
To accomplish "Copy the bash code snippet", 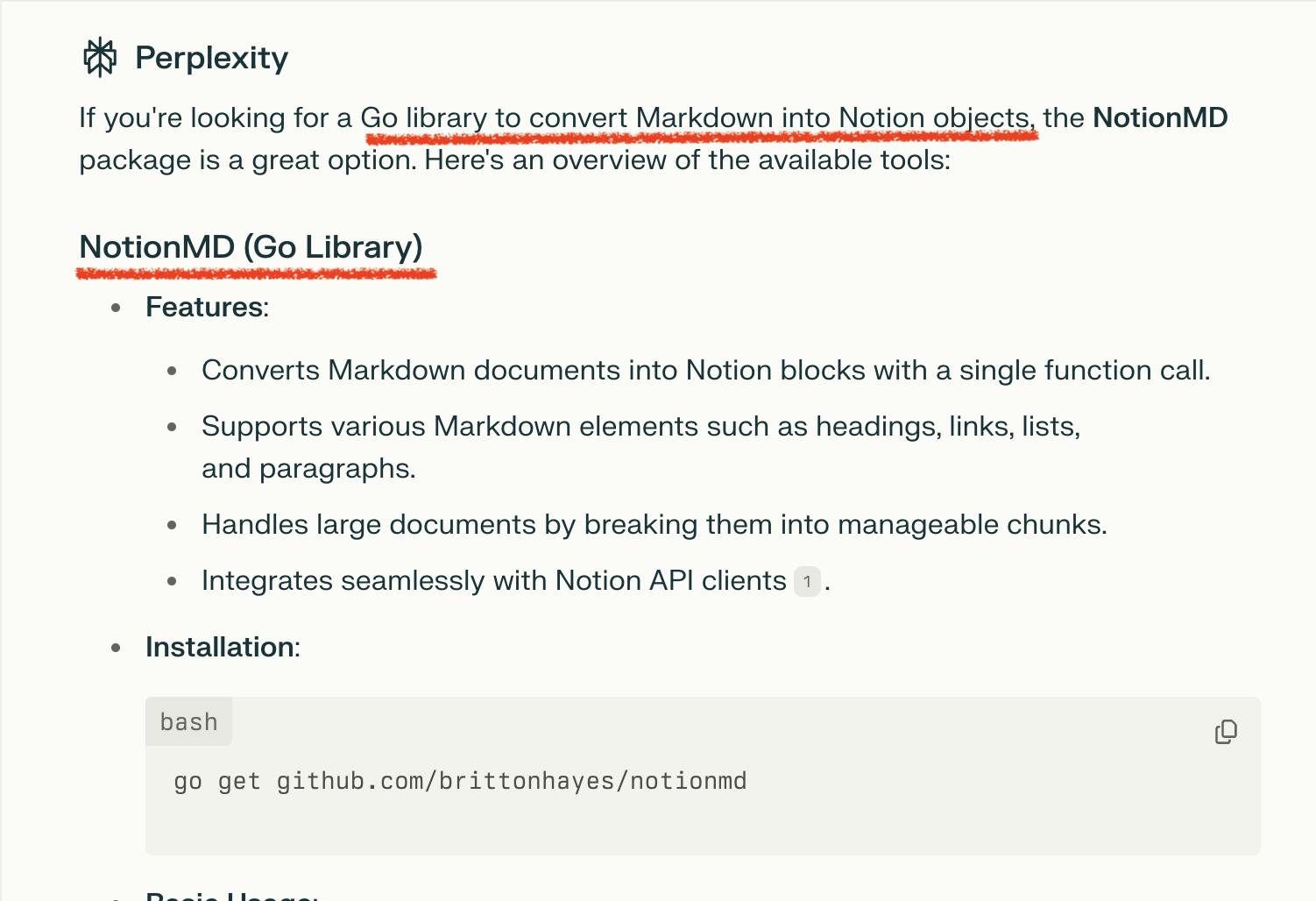I will pos(1226,732).
